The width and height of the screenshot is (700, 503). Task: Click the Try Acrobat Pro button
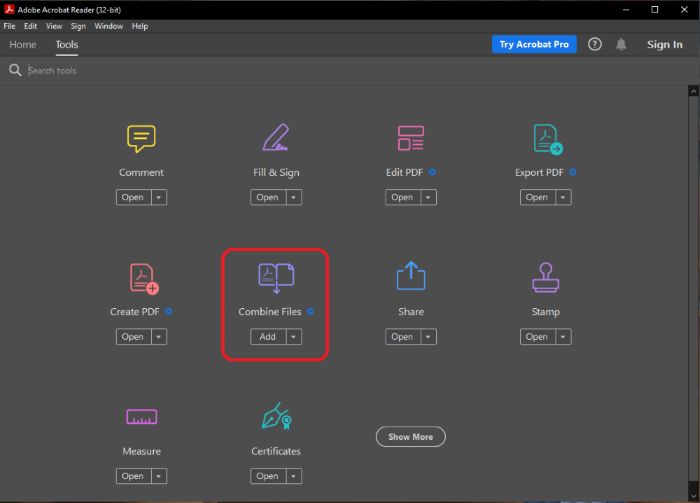pyautogui.click(x=534, y=44)
